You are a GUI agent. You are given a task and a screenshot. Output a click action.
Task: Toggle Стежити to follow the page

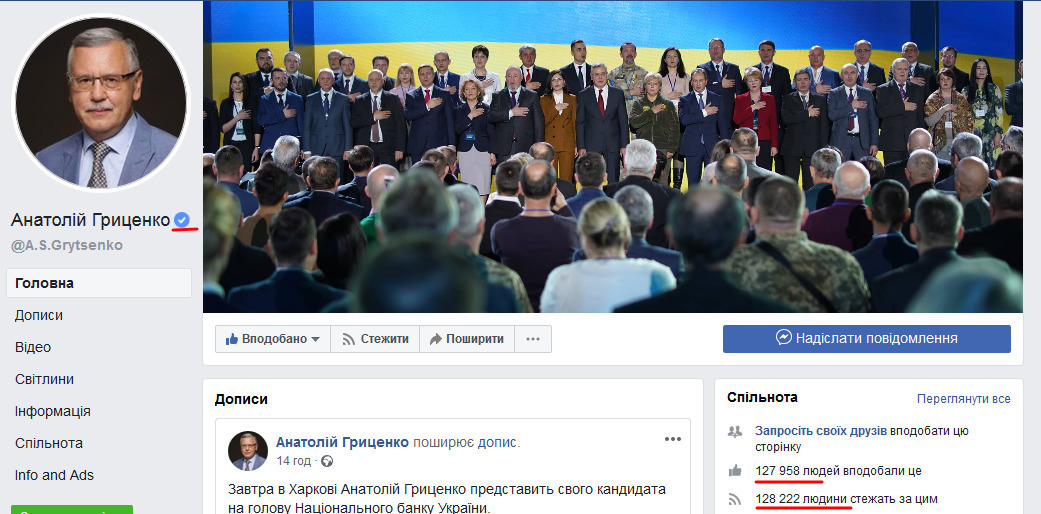tap(375, 339)
